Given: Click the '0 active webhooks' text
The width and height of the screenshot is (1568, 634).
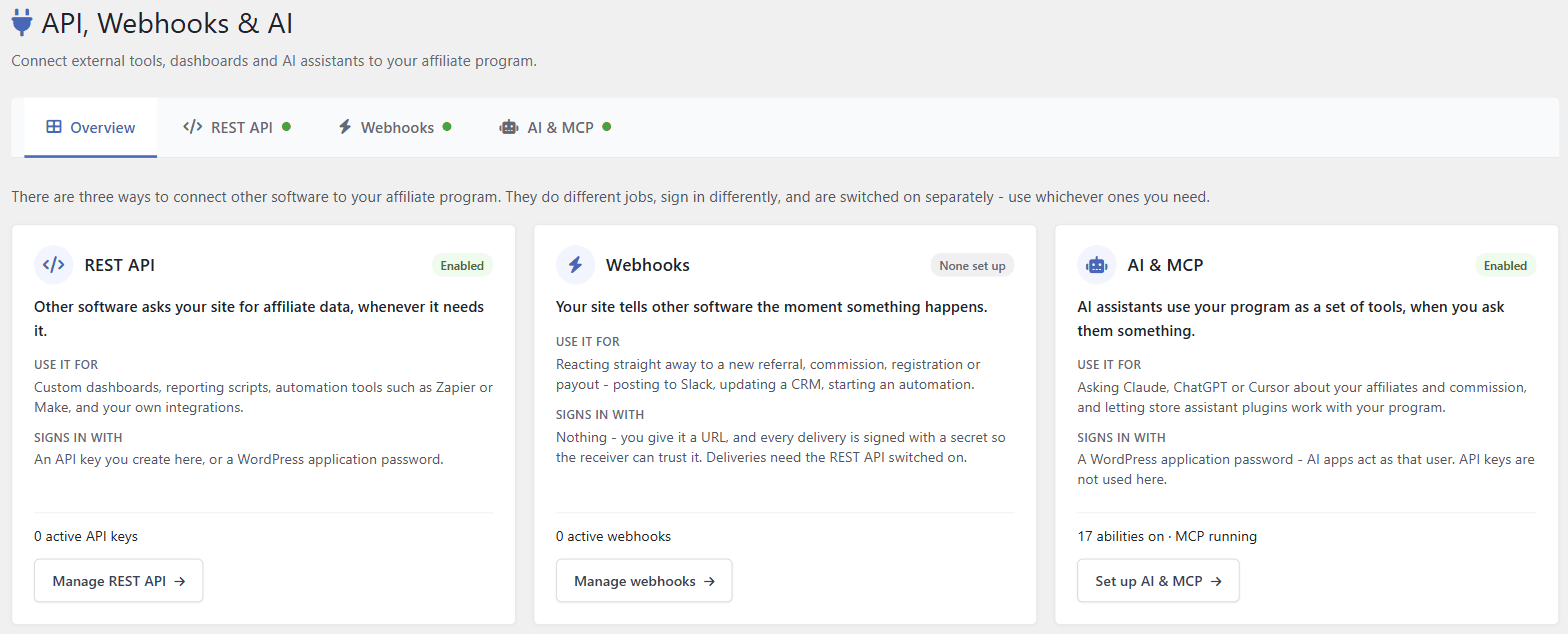Looking at the screenshot, I should click(613, 536).
